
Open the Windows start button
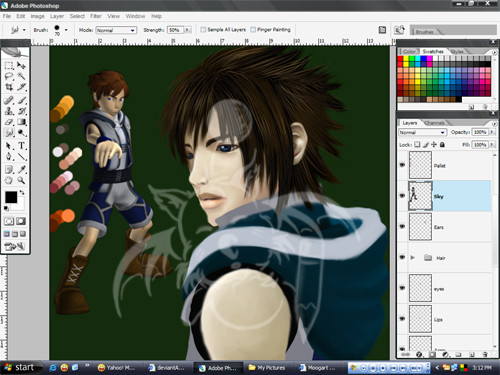(x=20, y=367)
